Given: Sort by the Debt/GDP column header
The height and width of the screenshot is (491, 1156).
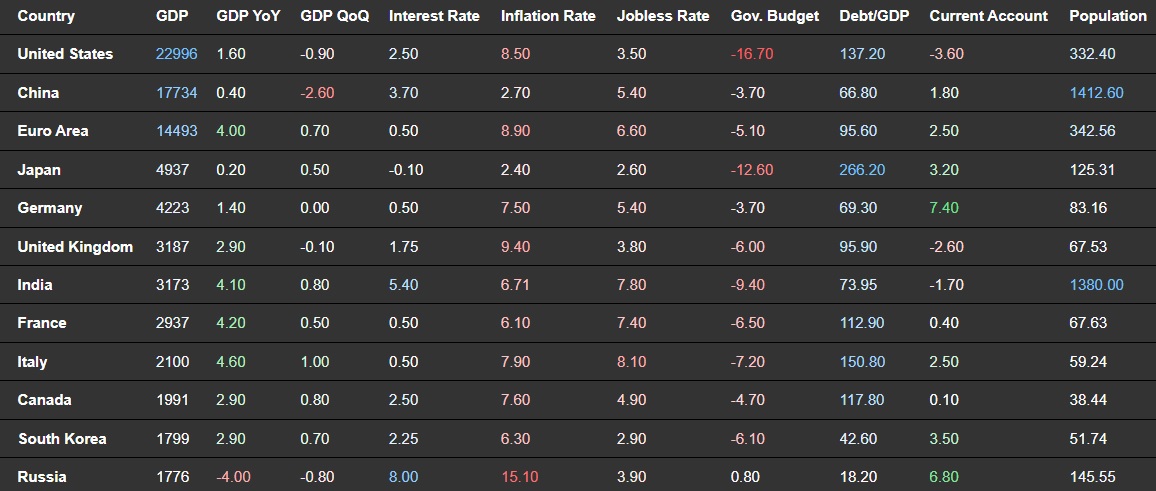Looking at the screenshot, I should [x=874, y=15].
